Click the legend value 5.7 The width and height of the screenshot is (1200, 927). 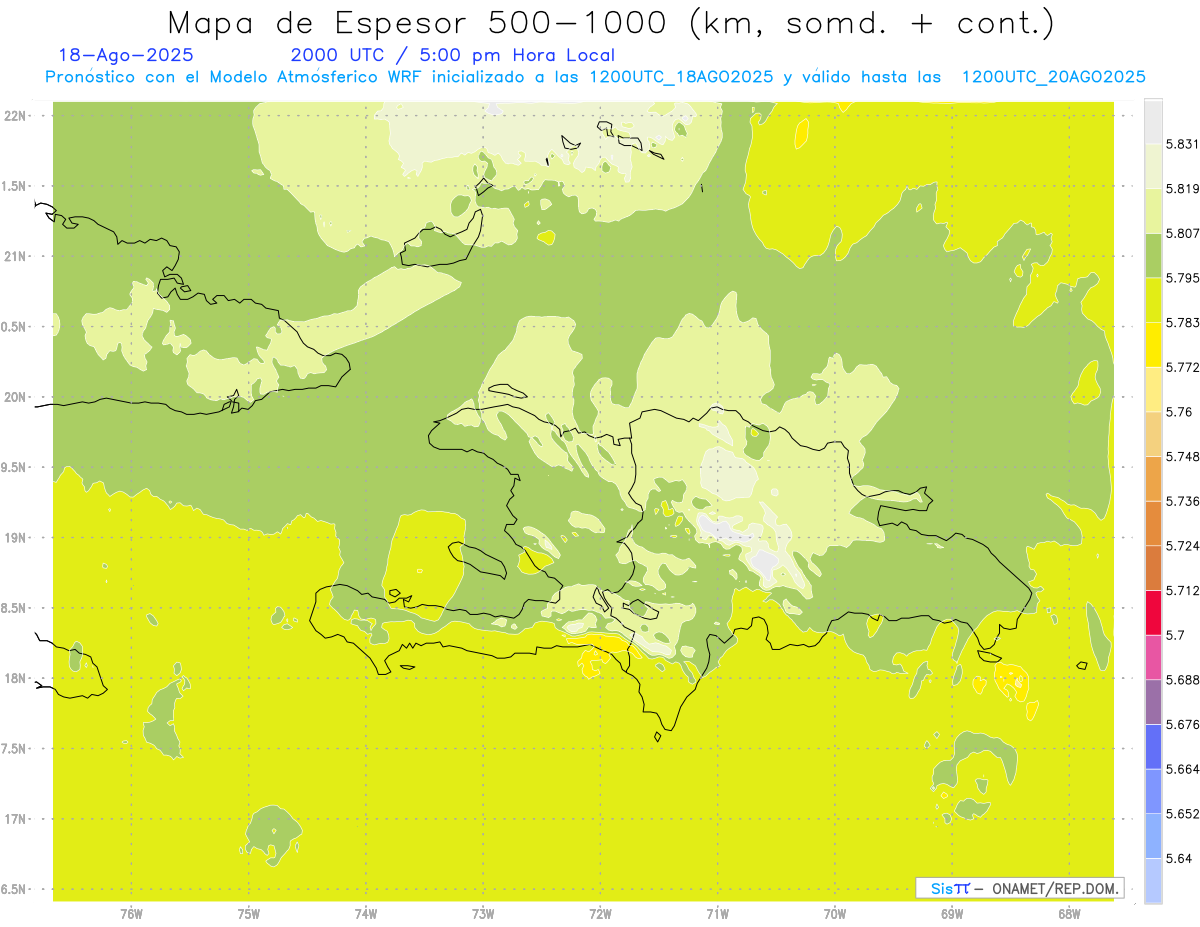(1176, 635)
